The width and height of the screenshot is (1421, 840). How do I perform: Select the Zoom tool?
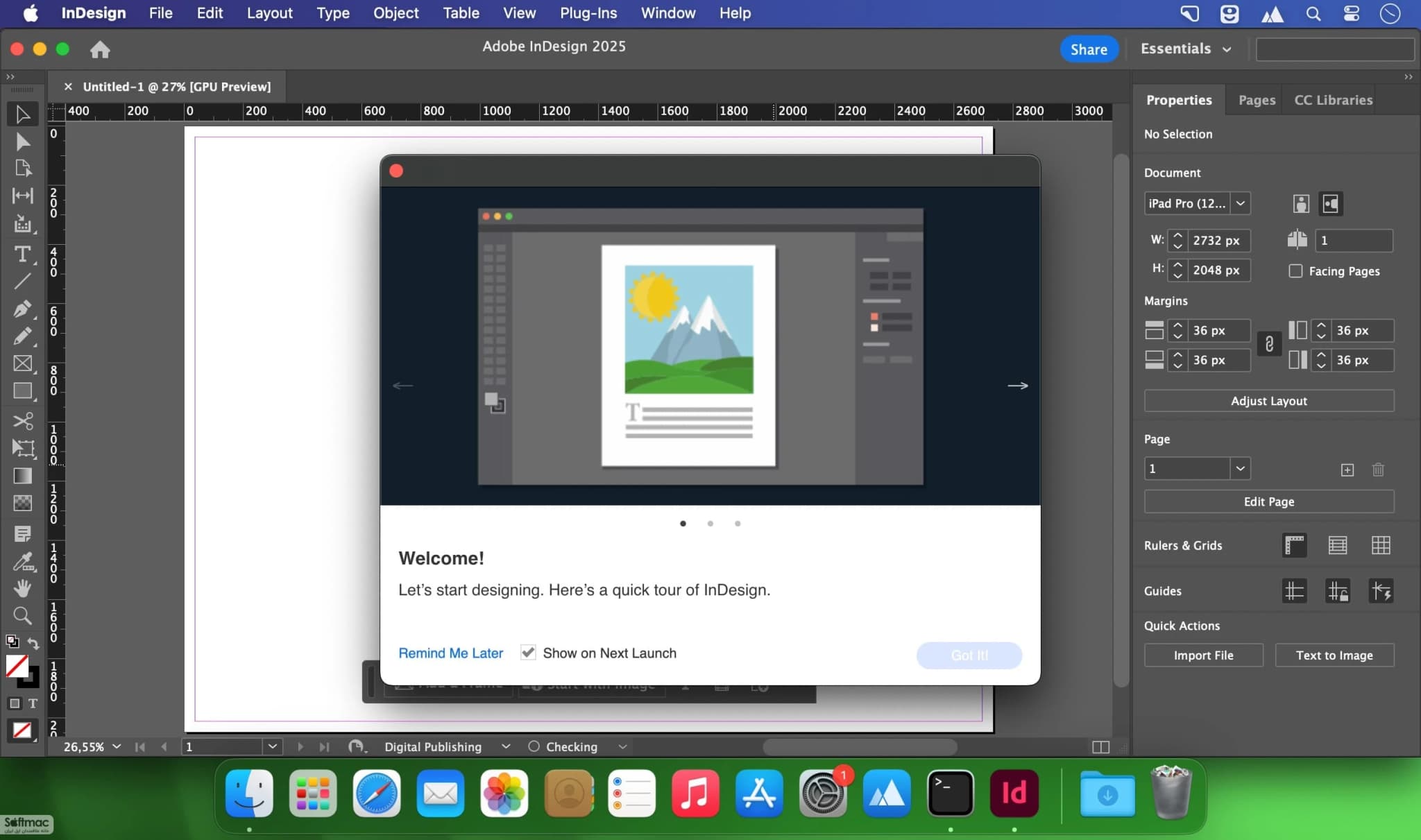(22, 615)
